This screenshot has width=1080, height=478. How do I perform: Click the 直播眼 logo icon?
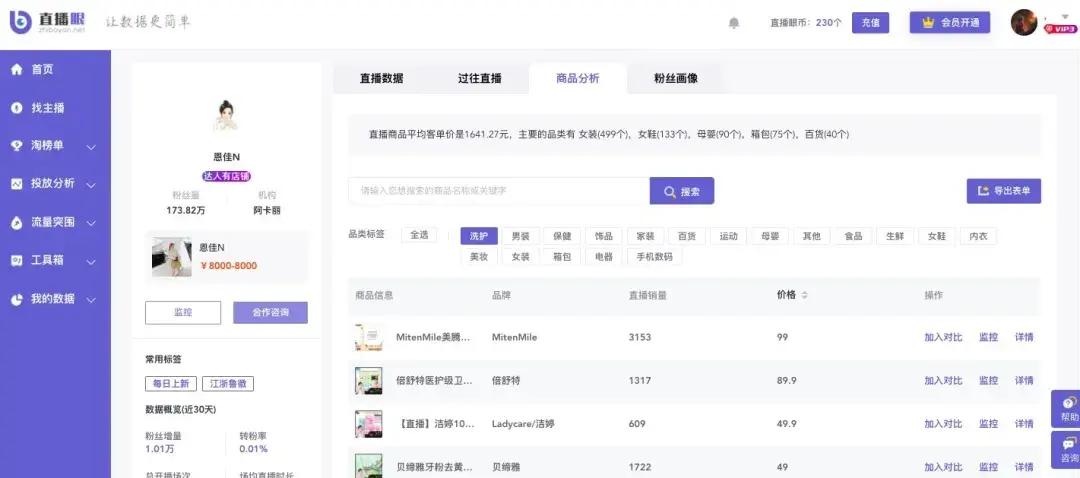[x=21, y=22]
